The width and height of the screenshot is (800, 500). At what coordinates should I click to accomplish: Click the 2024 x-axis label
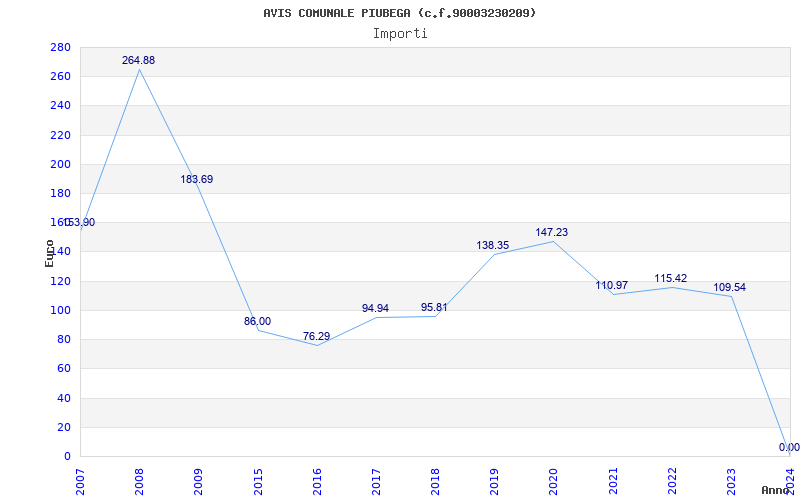click(x=790, y=481)
